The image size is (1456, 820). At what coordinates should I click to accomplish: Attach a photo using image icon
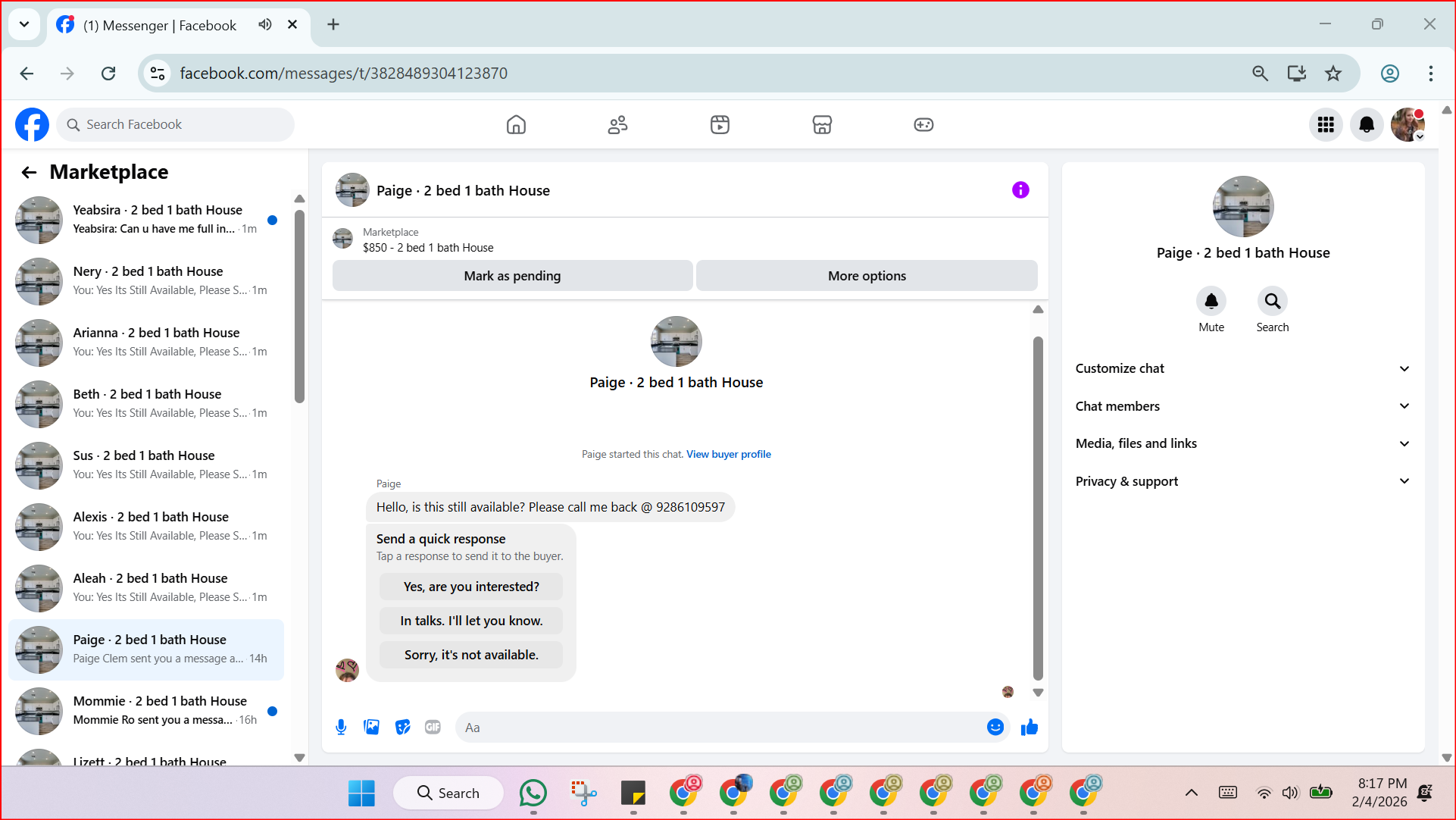(371, 728)
